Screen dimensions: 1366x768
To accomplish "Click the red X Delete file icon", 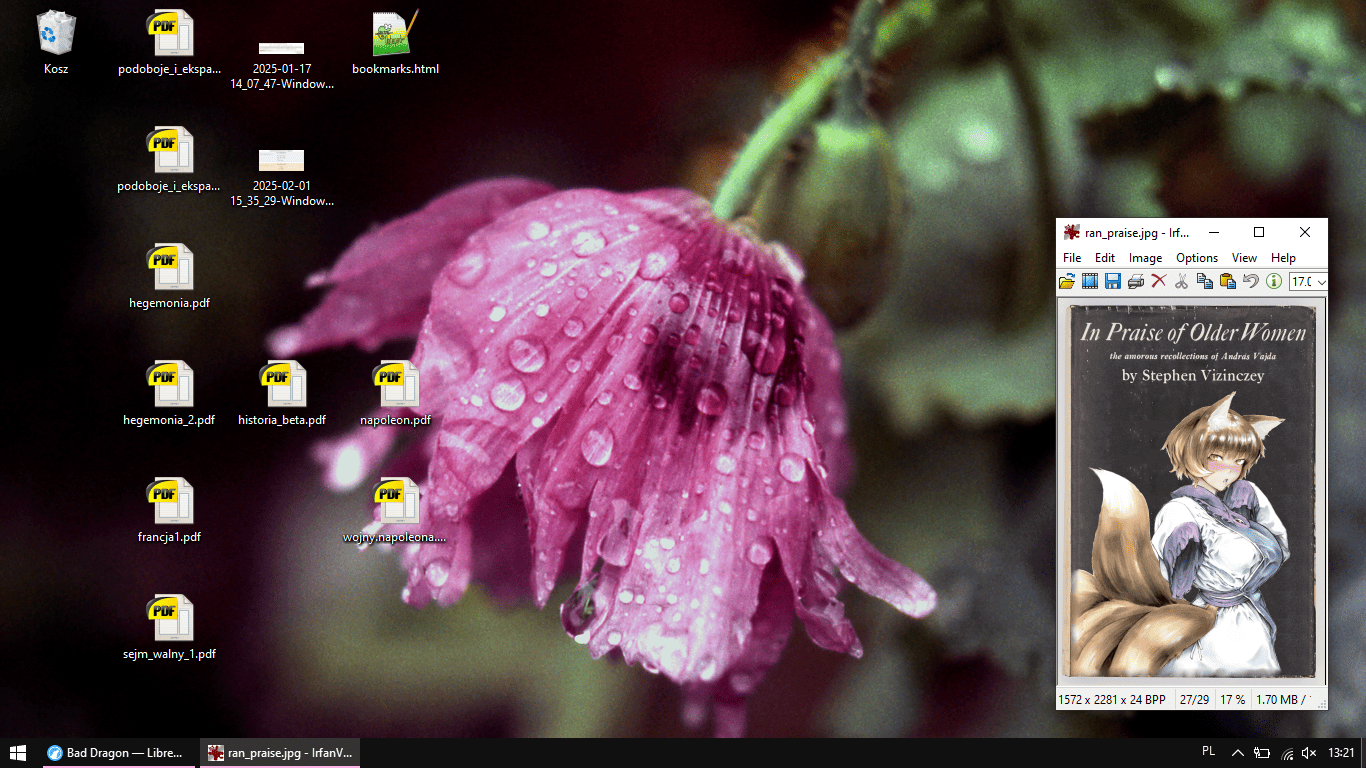I will [x=1159, y=282].
